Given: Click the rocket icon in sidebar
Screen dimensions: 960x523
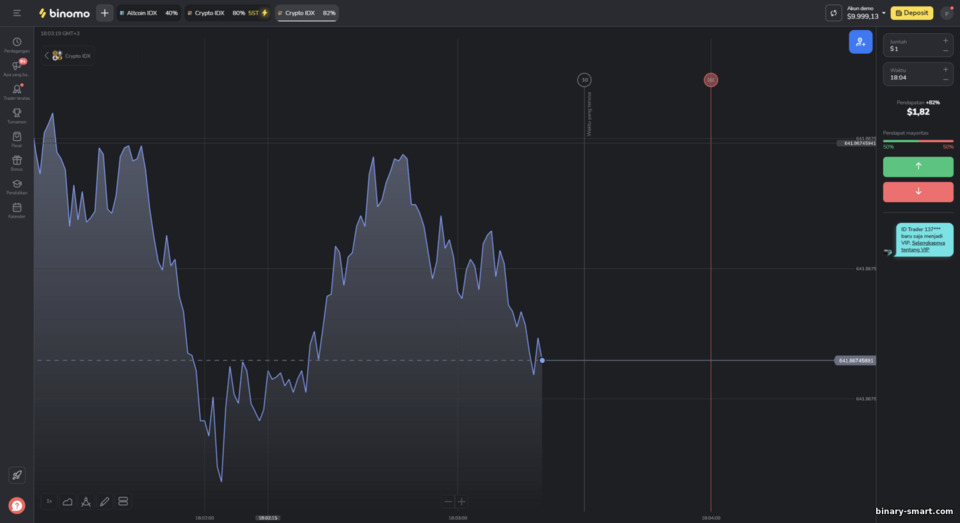Looking at the screenshot, I should pyautogui.click(x=17, y=475).
